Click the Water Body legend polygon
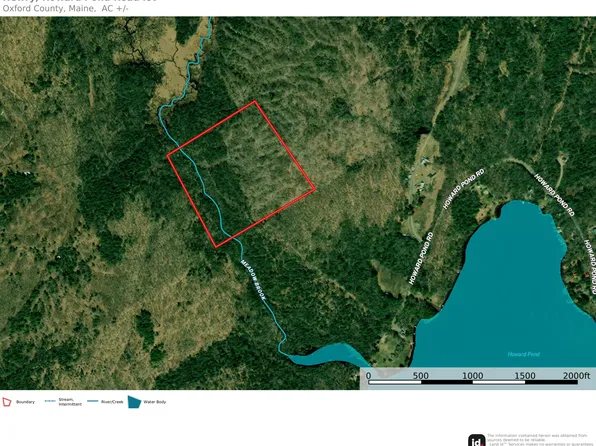This screenshot has height=446, width=596. (x=135, y=402)
